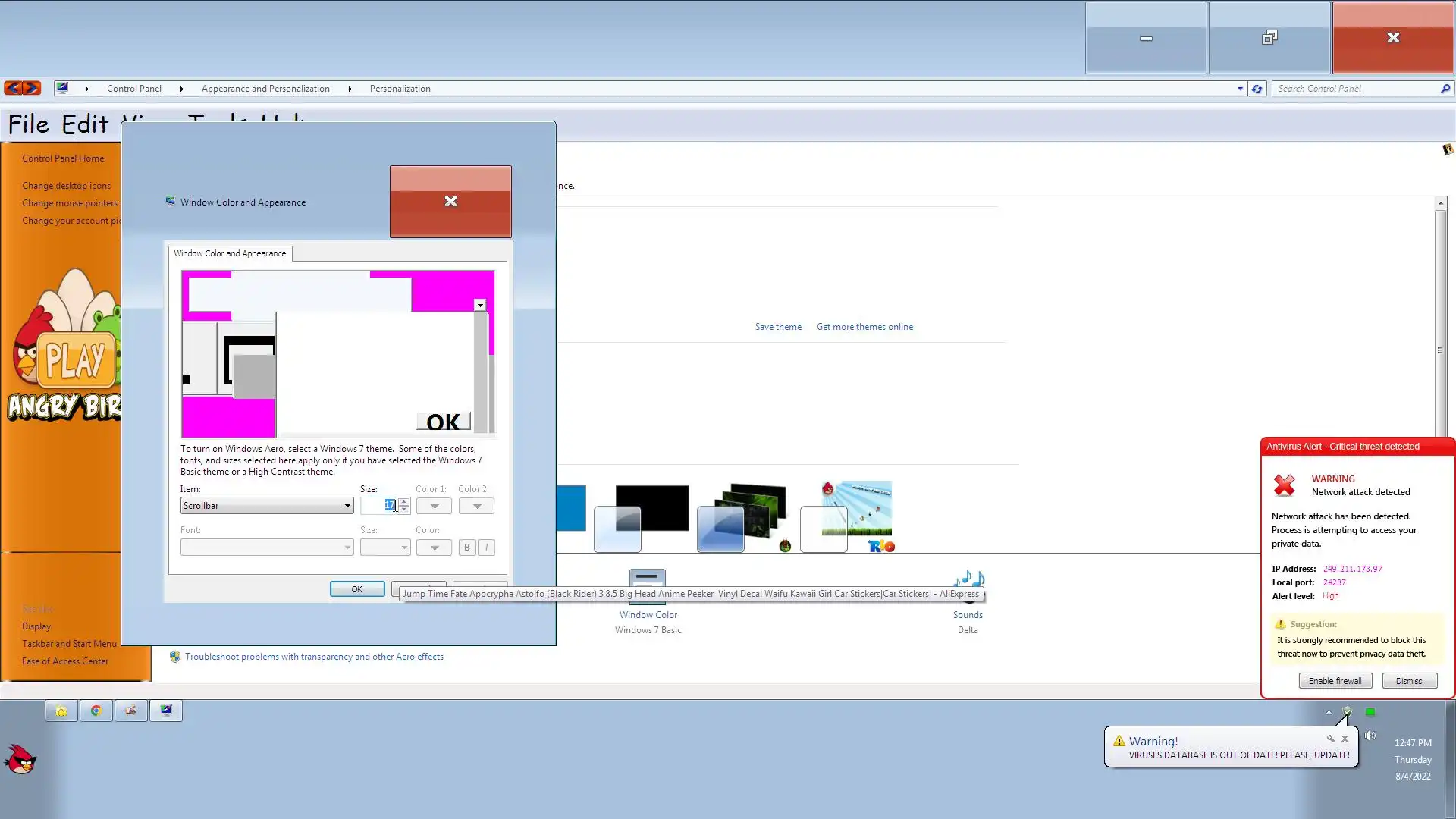The image size is (1456, 819).
Task: Open Chrome from the taskbar
Action: [x=96, y=711]
